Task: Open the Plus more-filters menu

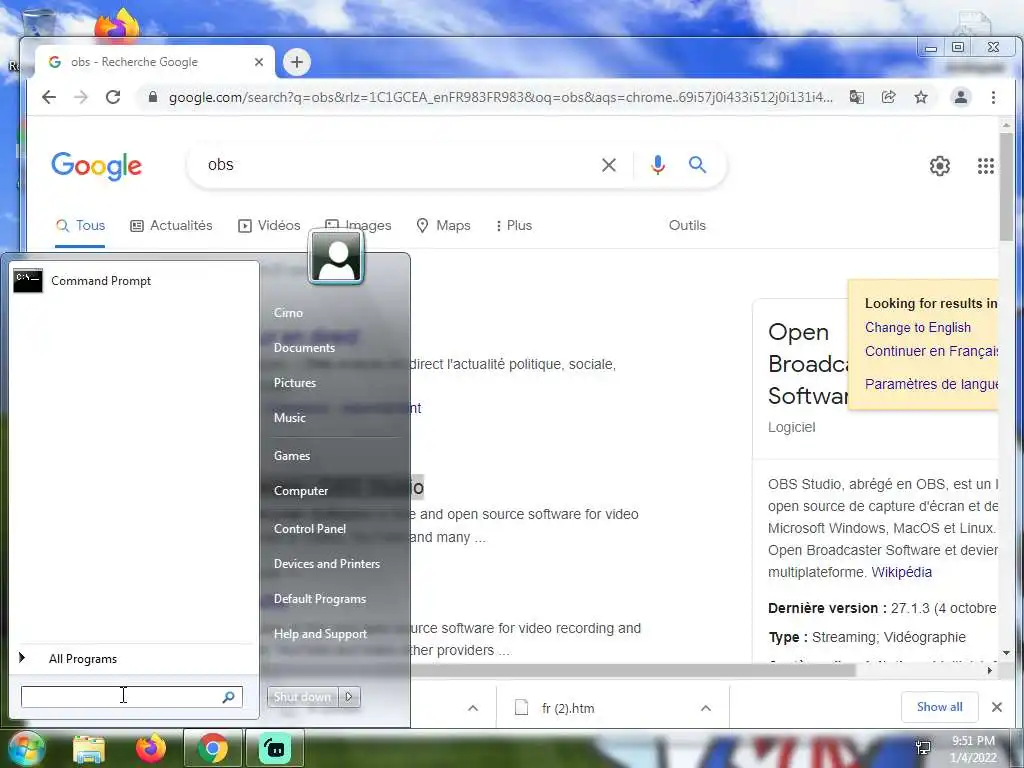Action: [x=513, y=225]
